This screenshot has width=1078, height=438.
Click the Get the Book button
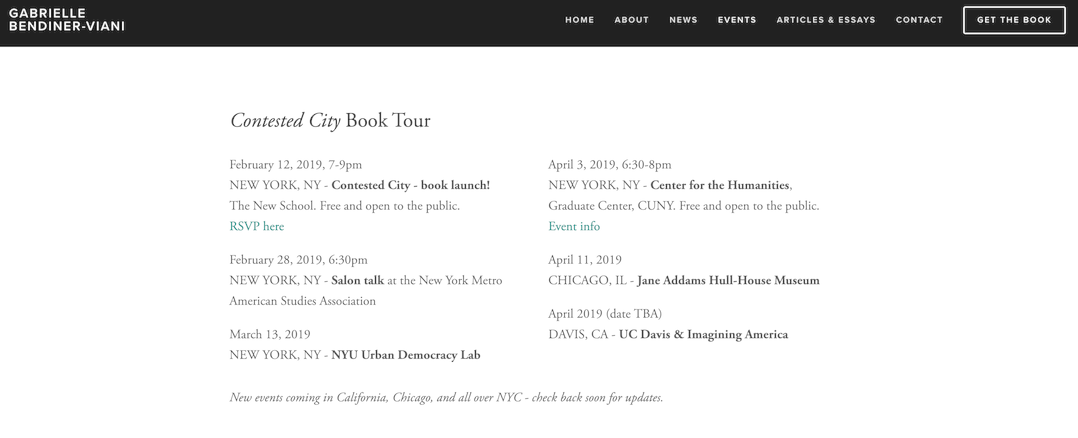[x=1014, y=20]
